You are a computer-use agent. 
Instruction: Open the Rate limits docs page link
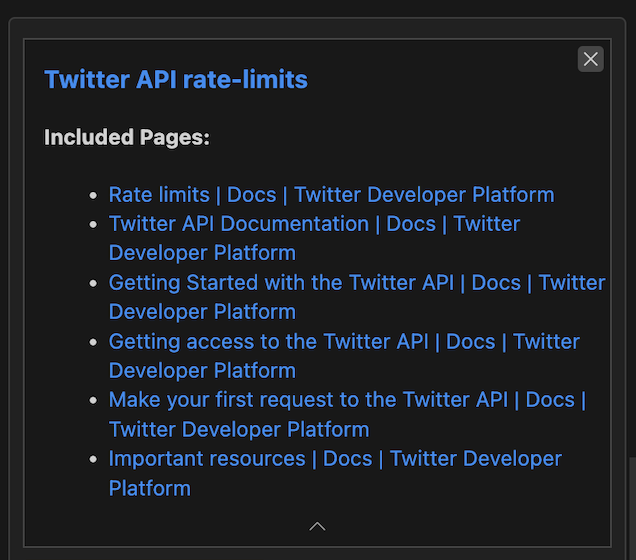pos(331,195)
